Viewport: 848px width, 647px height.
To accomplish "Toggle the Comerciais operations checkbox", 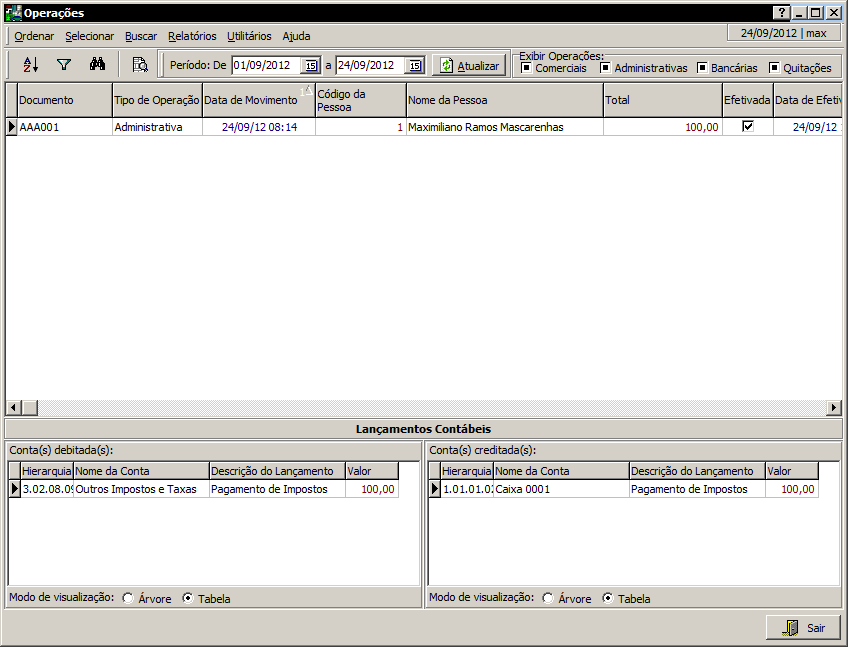I will [x=527, y=68].
